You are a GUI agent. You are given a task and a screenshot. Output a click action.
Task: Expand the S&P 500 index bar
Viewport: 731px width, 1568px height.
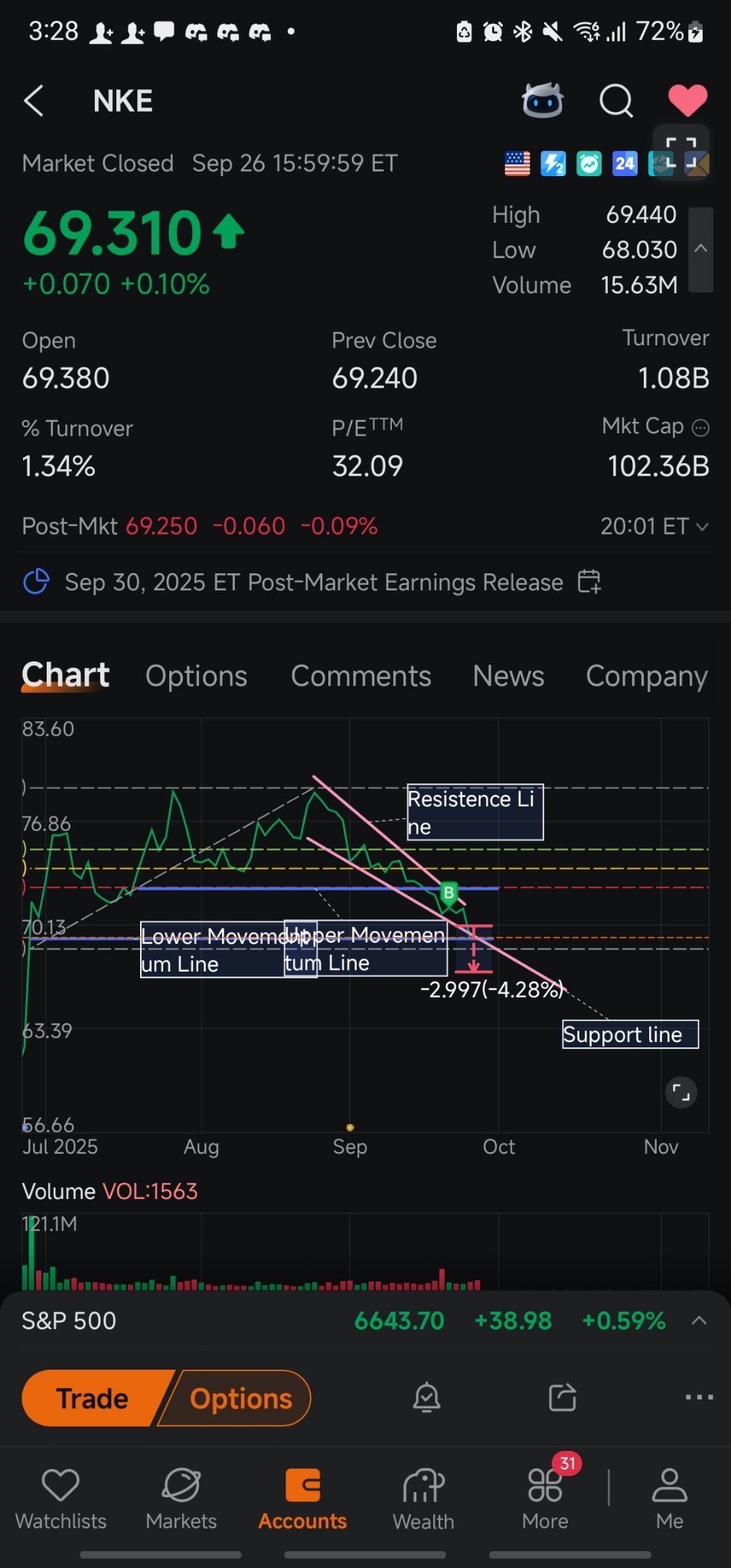698,1321
